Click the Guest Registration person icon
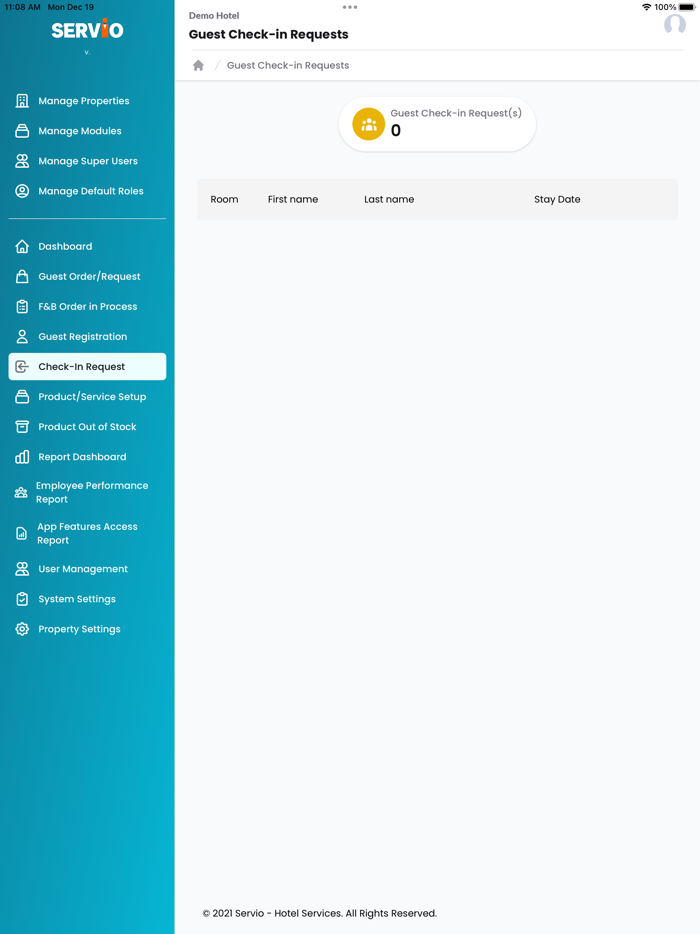The image size is (700, 934). pos(22,337)
